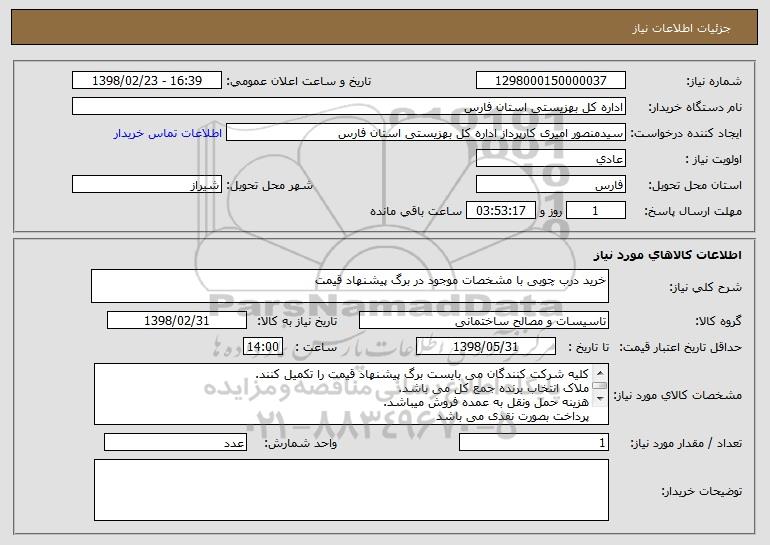Image resolution: width=770 pixels, height=545 pixels.
Task: Select the product group field تاسیسات و مصالح ساختمانی
Action: point(484,321)
